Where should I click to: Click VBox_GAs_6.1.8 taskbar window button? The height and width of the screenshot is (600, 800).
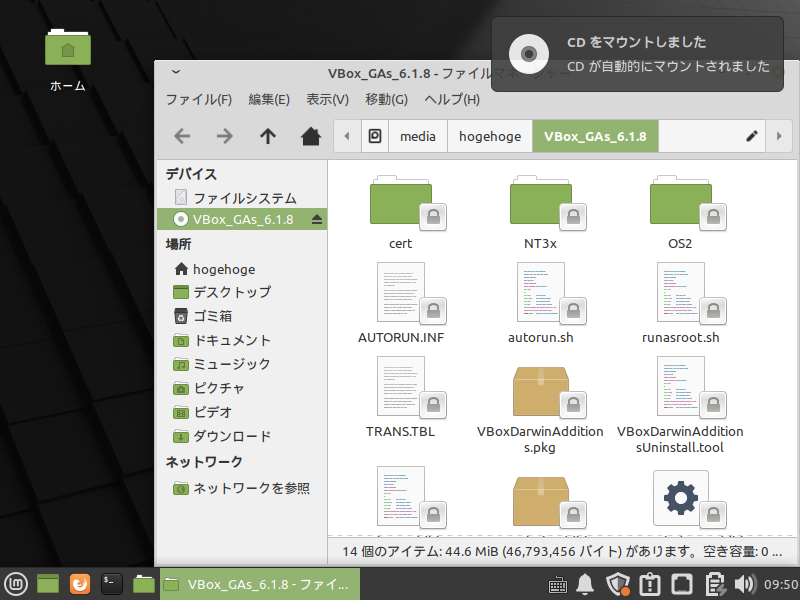point(260,584)
